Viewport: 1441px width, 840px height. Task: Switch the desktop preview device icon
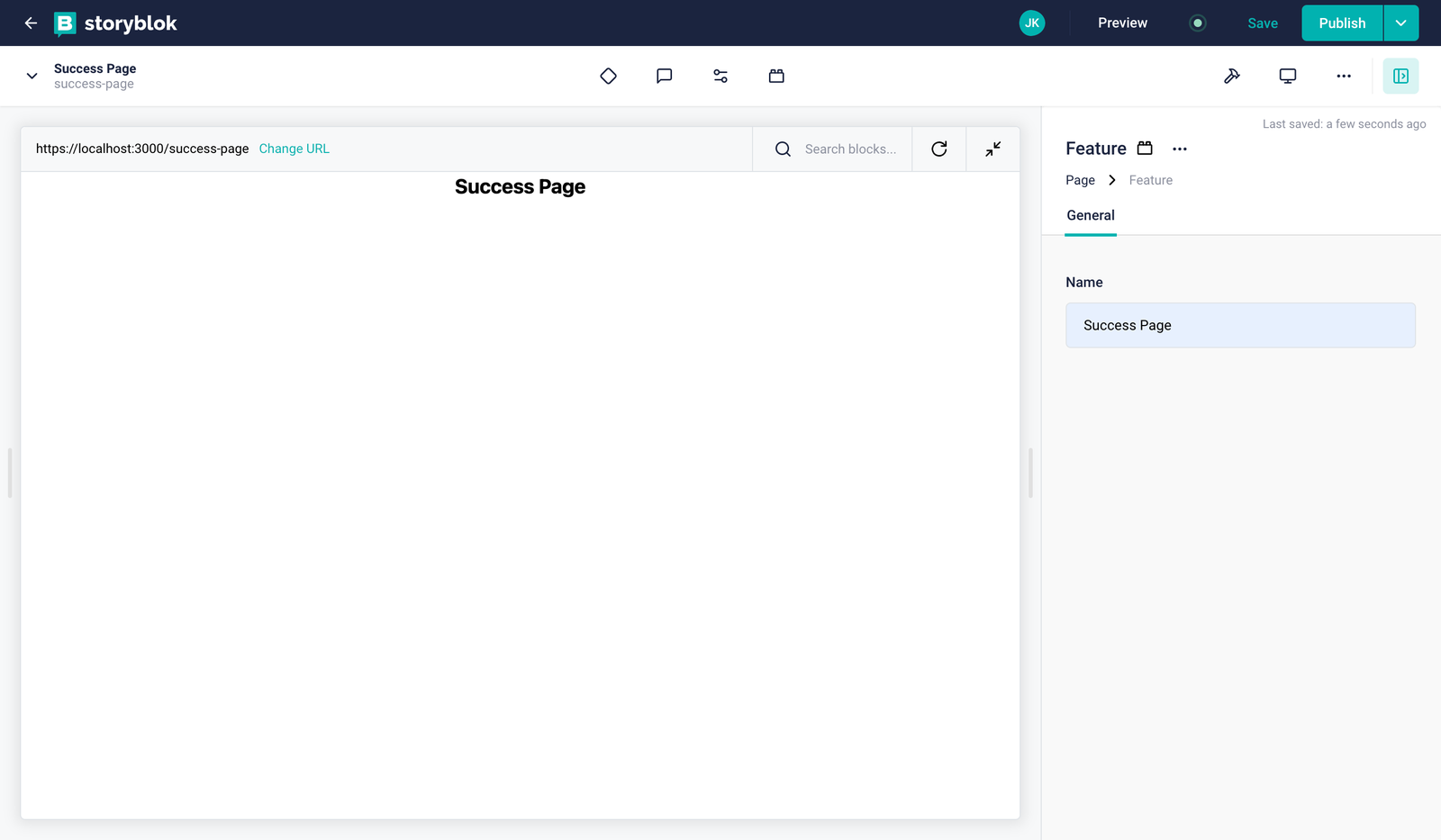click(x=1288, y=77)
